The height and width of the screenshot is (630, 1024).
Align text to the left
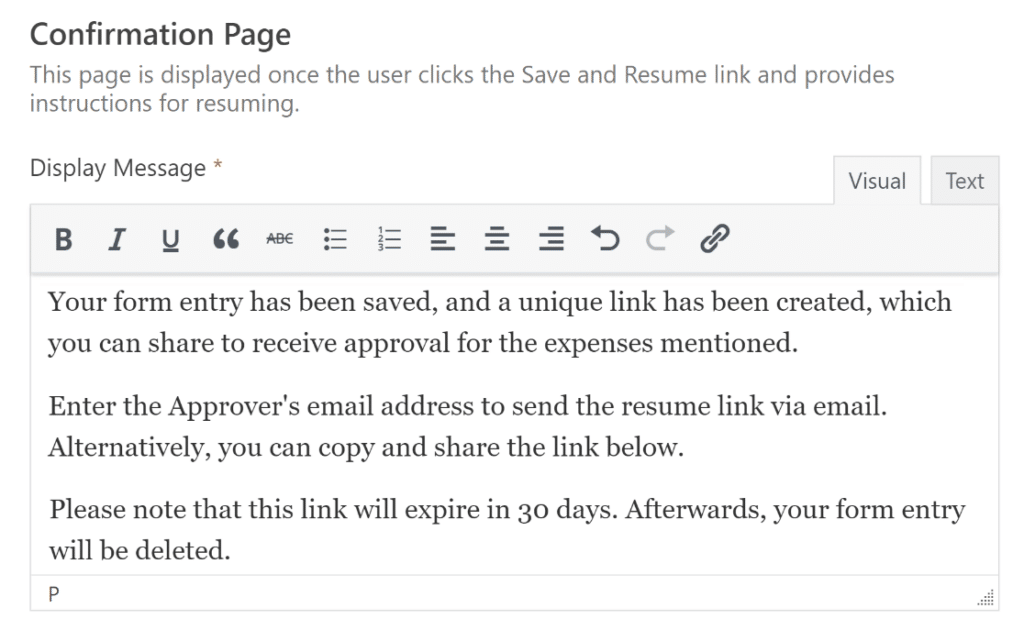coord(442,239)
